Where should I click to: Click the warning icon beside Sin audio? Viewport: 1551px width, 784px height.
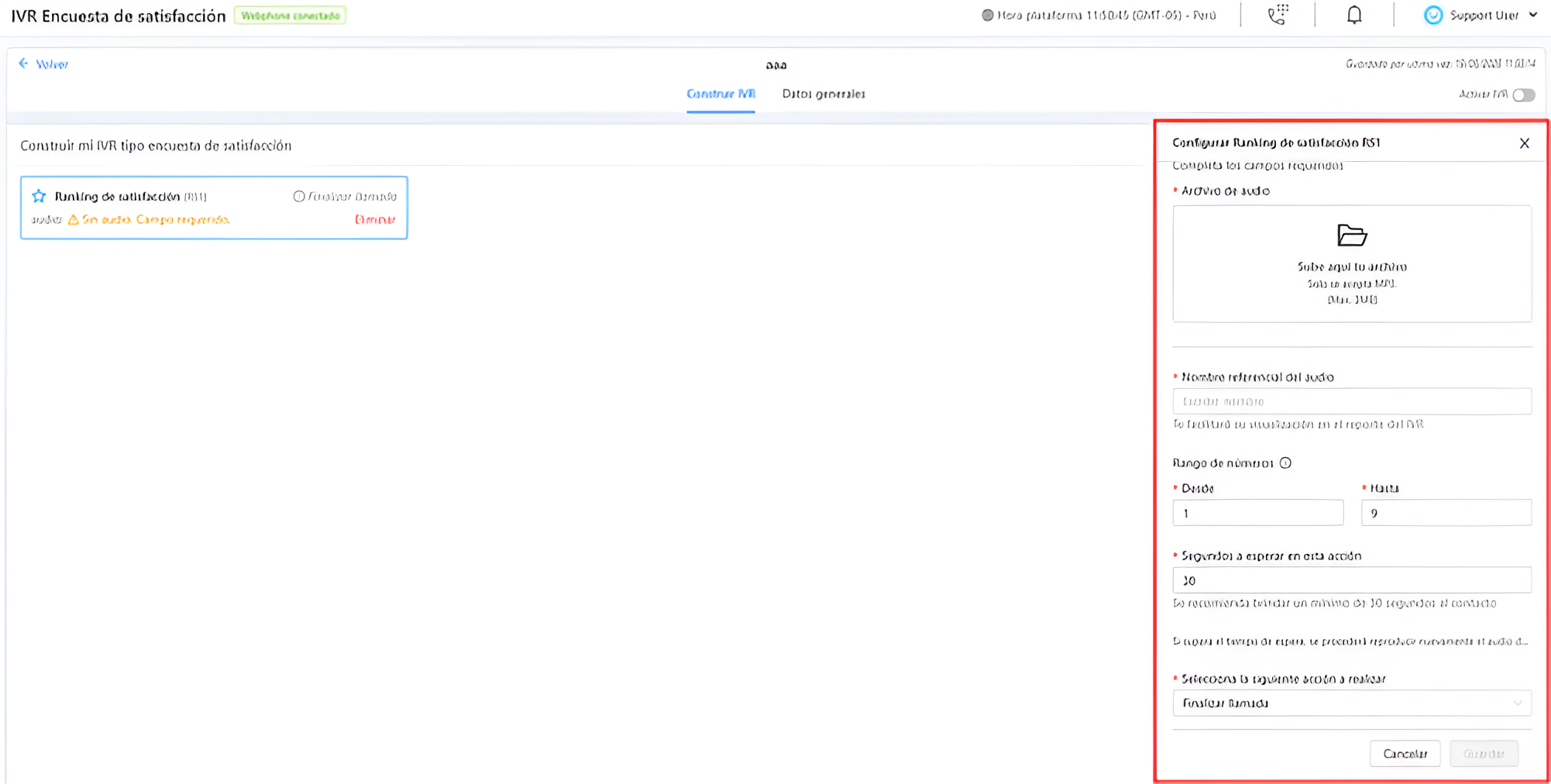(74, 219)
